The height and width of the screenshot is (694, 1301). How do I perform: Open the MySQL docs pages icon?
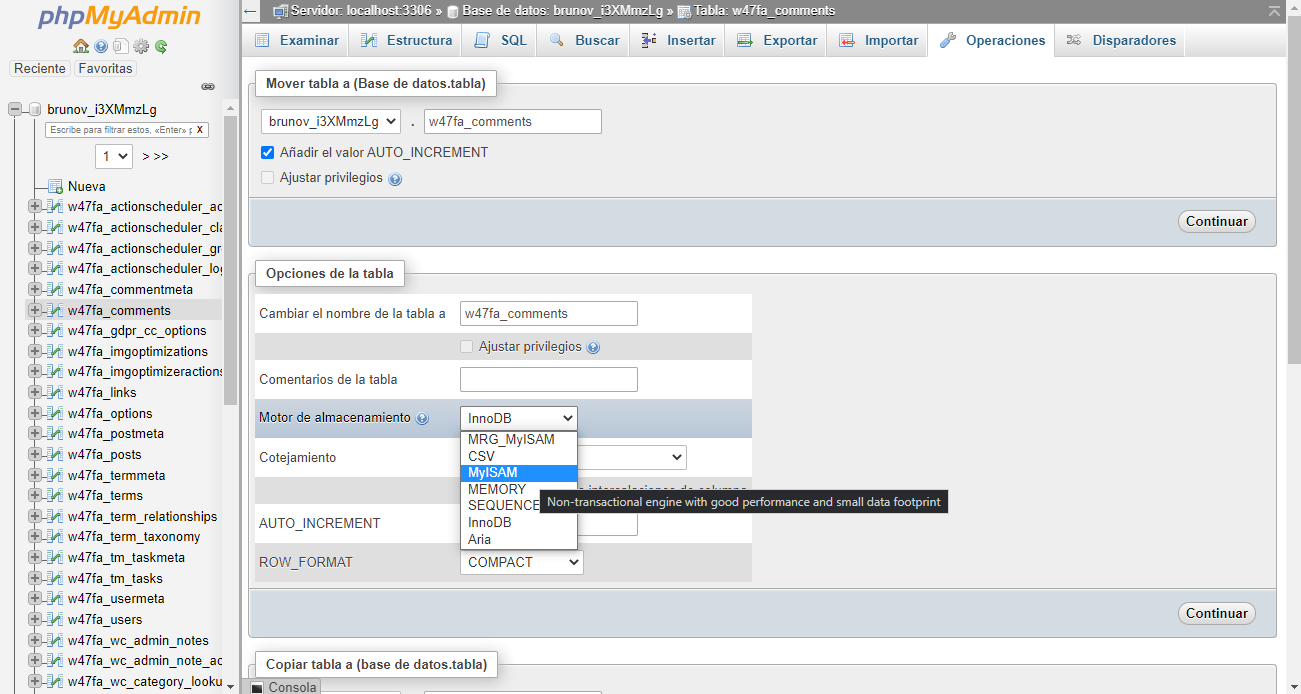coord(121,46)
